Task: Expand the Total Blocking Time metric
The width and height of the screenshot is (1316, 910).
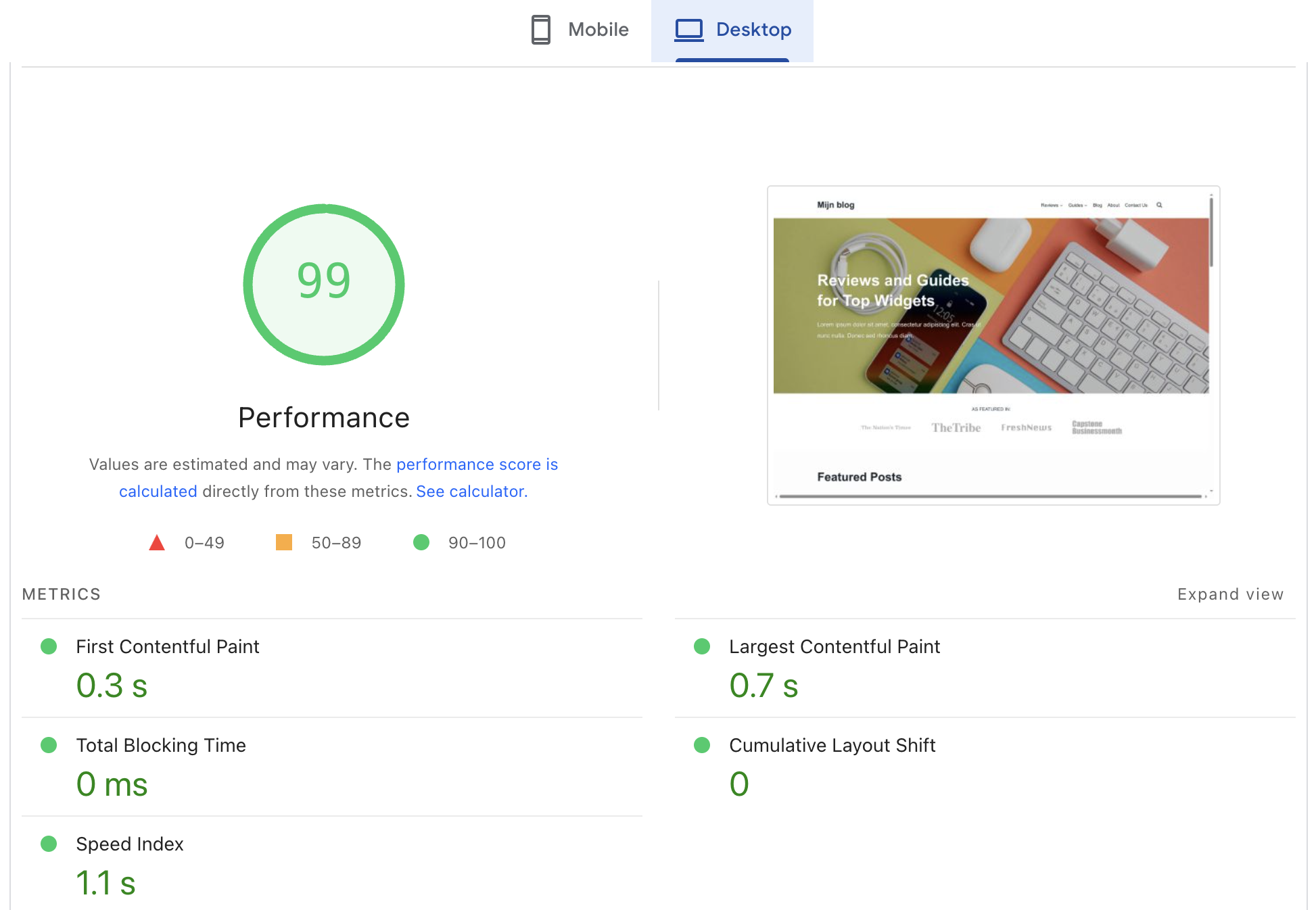Action: tap(161, 745)
